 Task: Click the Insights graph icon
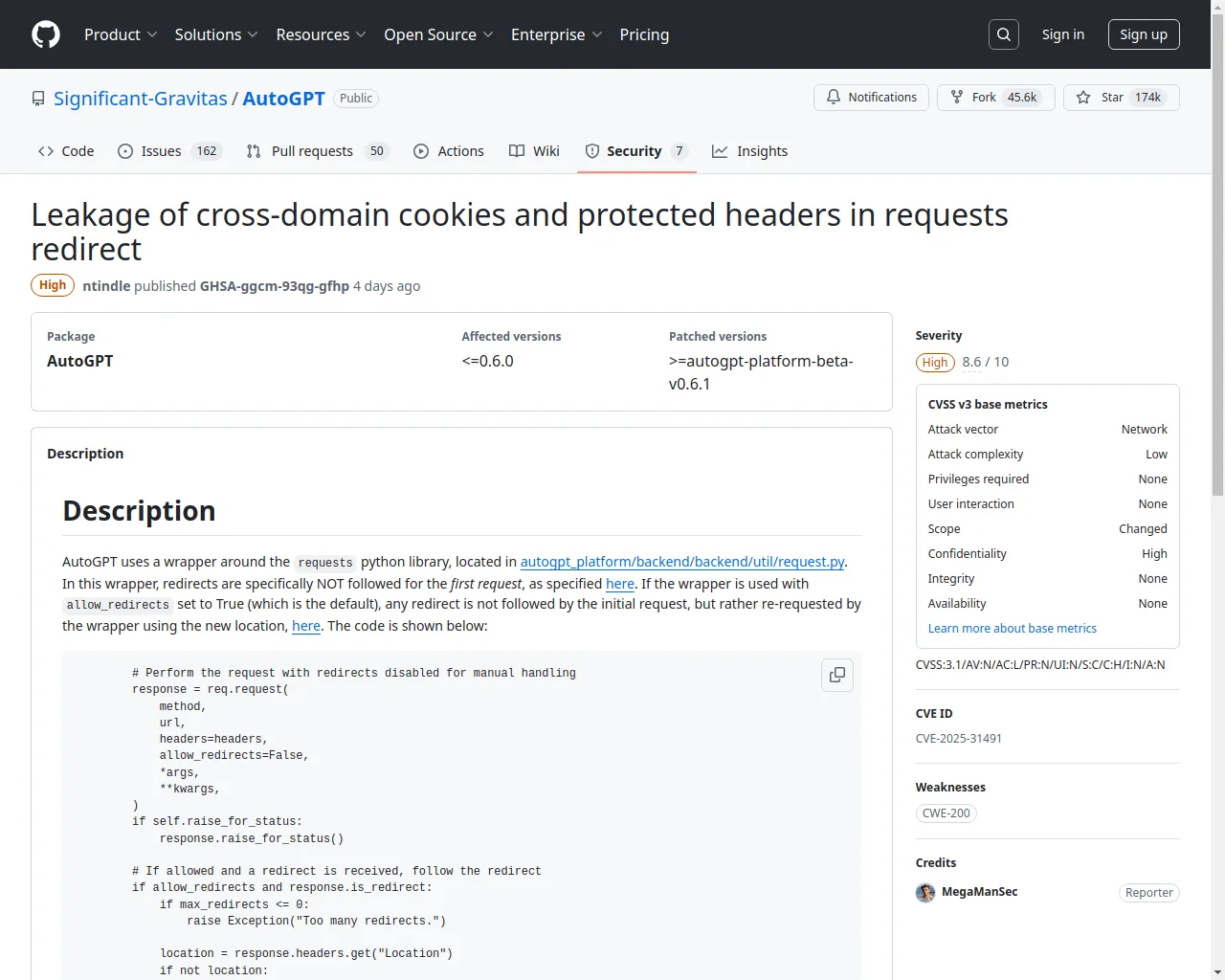(x=720, y=151)
